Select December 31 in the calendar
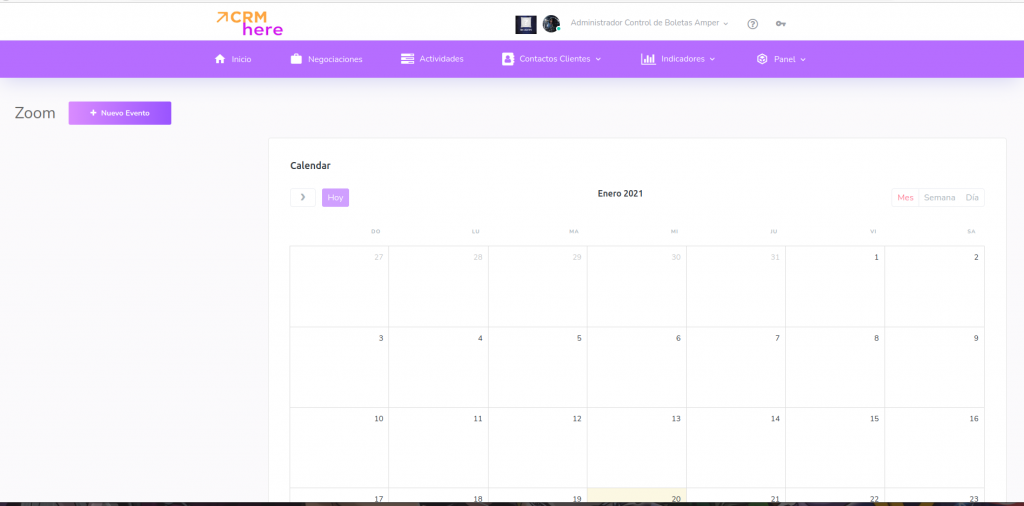Image resolution: width=1024 pixels, height=506 pixels. (736, 287)
